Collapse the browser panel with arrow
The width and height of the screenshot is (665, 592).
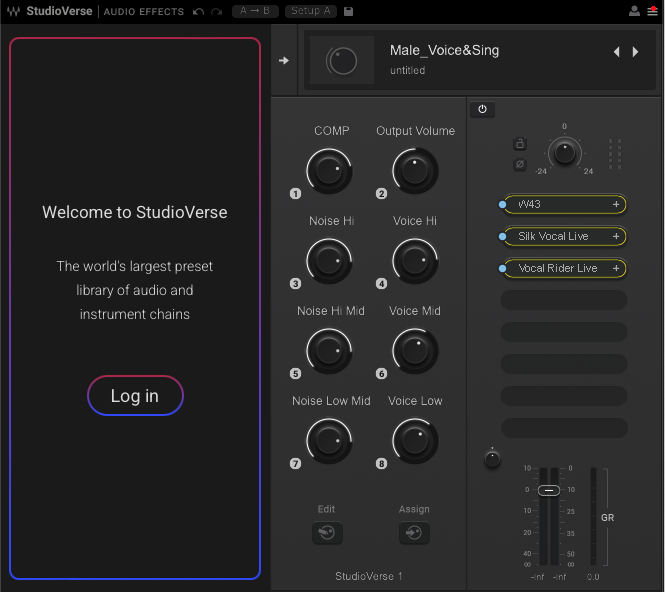(284, 61)
